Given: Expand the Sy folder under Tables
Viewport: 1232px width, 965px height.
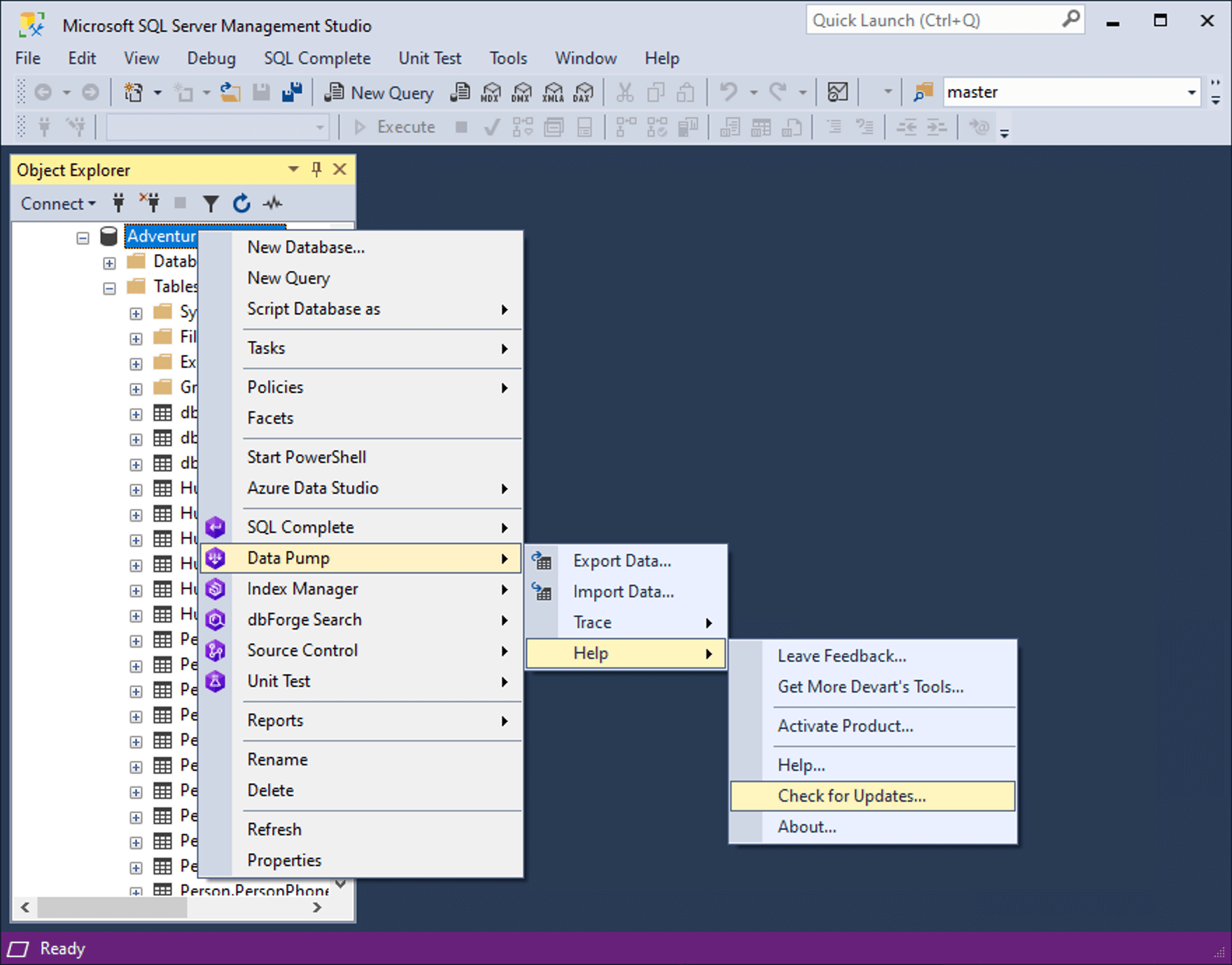Looking at the screenshot, I should 136,314.
